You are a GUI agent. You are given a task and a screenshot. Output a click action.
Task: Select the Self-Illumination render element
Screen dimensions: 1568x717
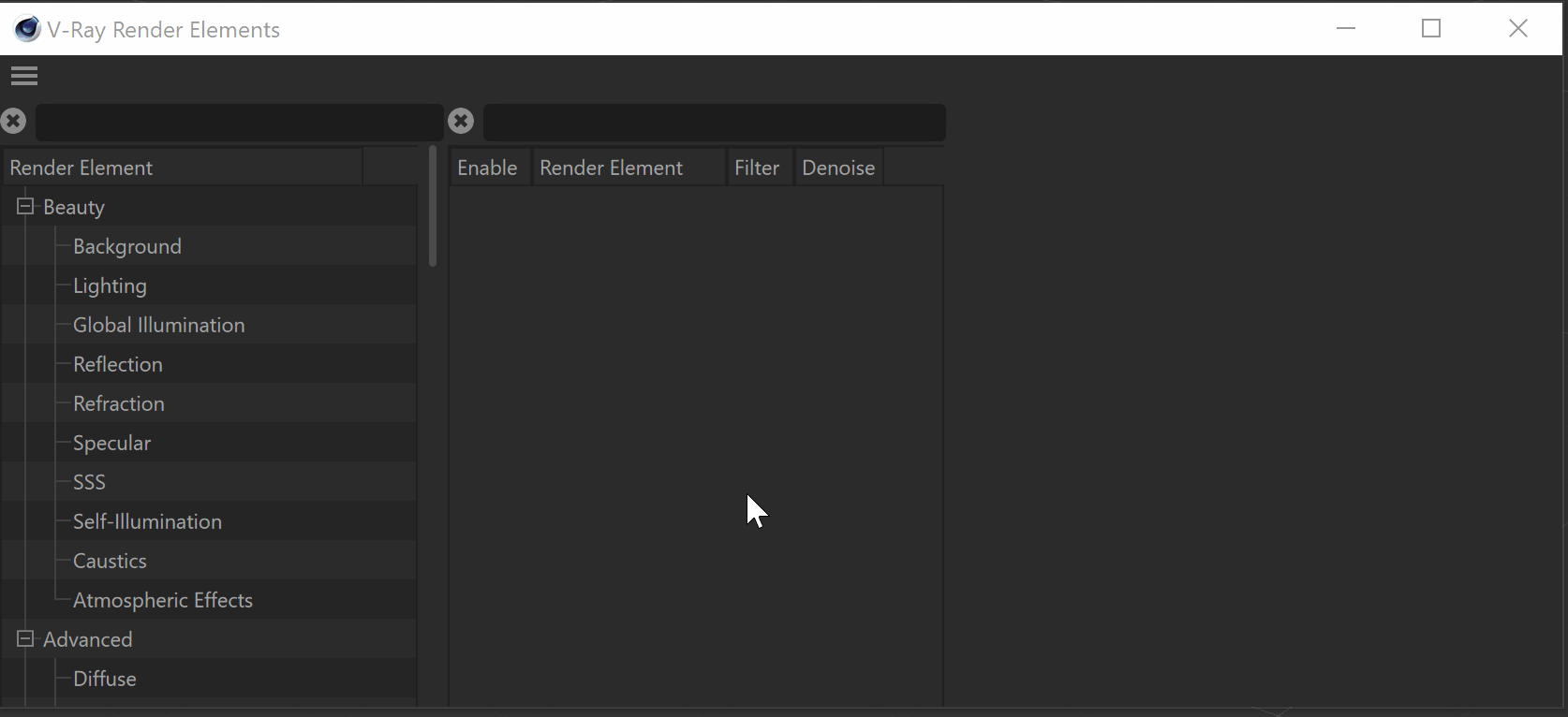coord(148,521)
